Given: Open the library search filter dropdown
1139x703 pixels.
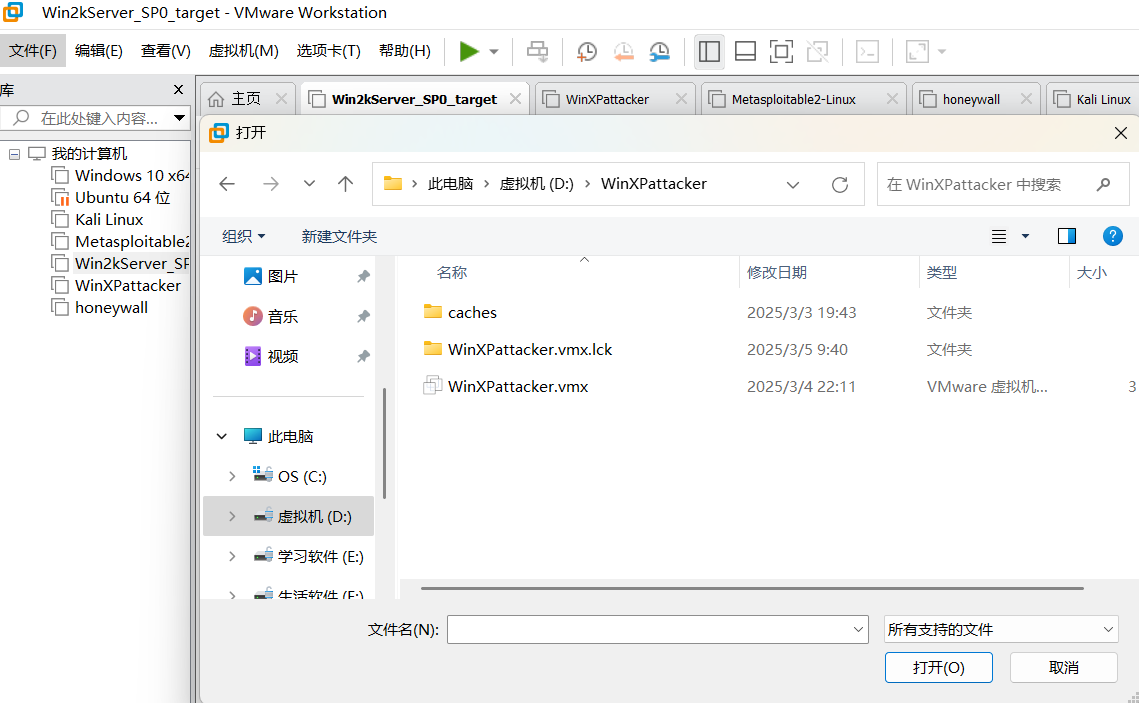Looking at the screenshot, I should point(179,118).
